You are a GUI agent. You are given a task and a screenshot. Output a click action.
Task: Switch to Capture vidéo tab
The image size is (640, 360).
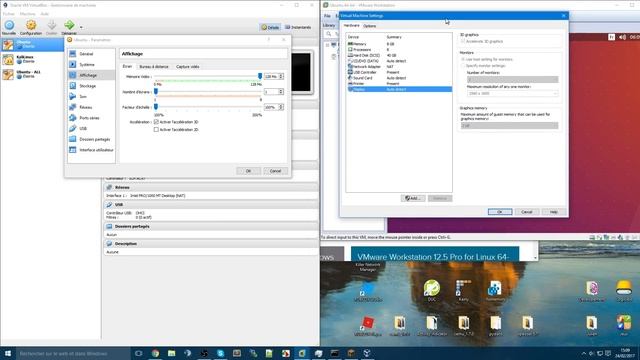pyautogui.click(x=188, y=67)
